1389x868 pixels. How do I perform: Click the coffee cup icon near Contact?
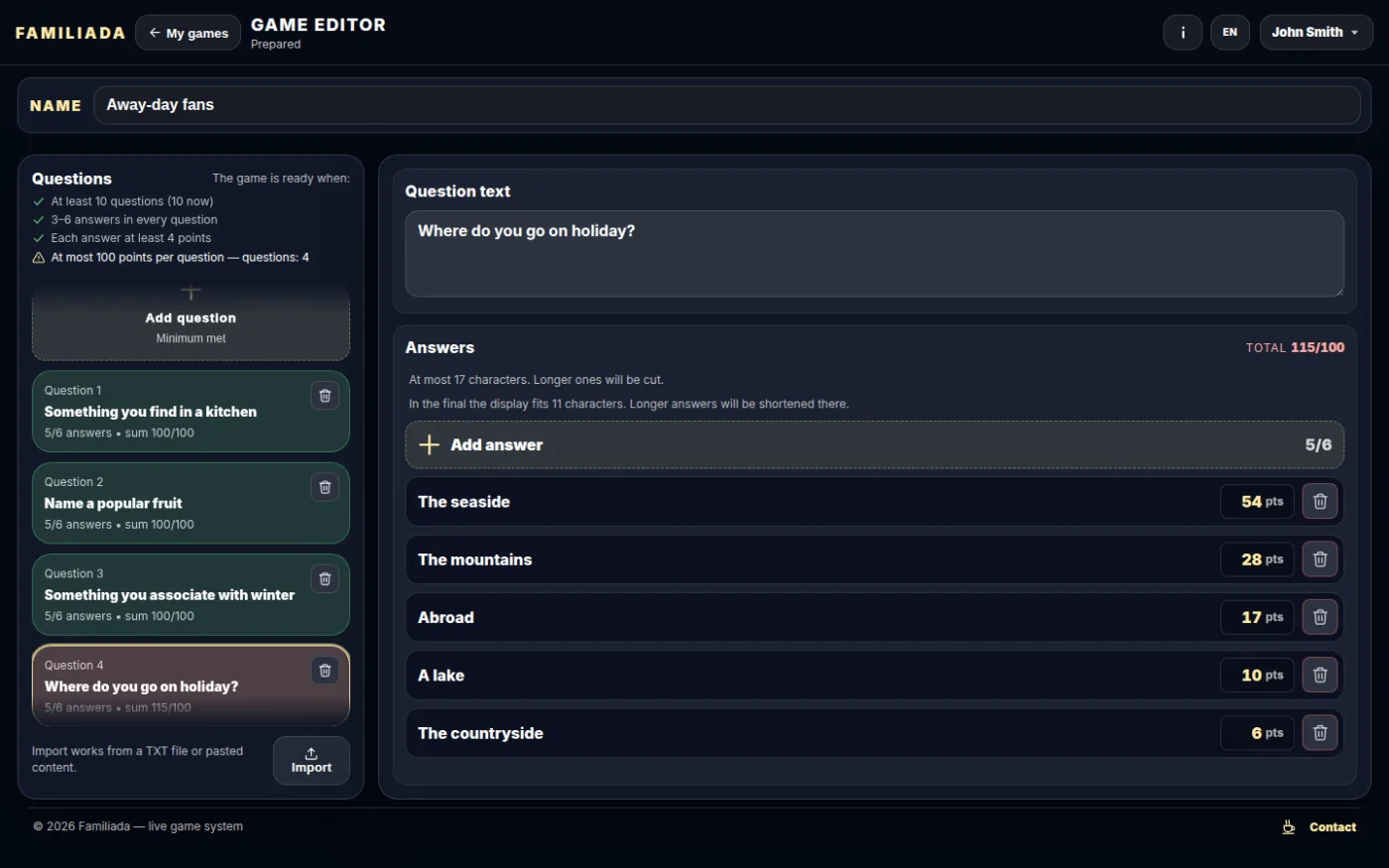pyautogui.click(x=1289, y=827)
